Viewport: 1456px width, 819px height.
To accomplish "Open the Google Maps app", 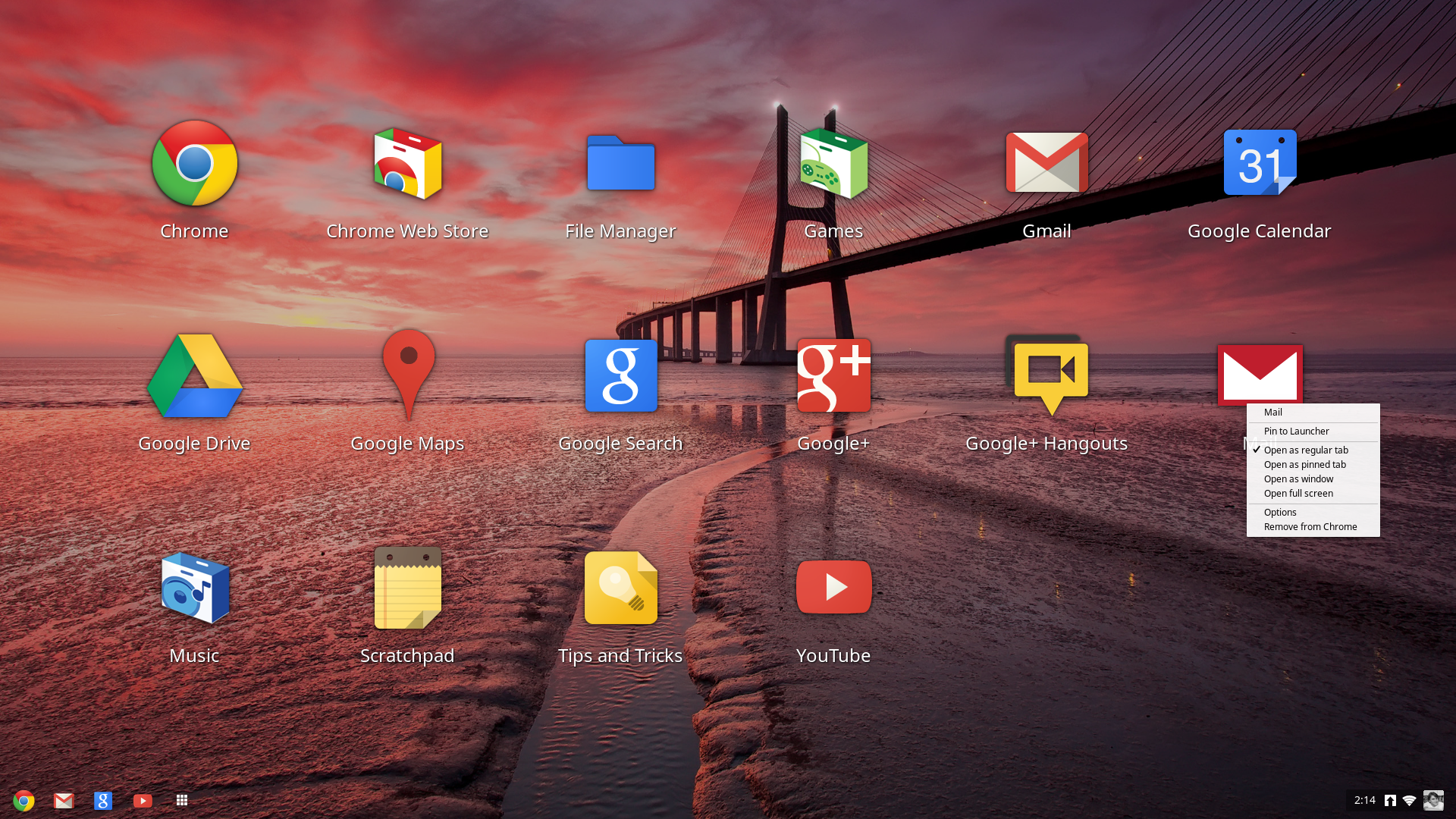I will click(x=407, y=377).
